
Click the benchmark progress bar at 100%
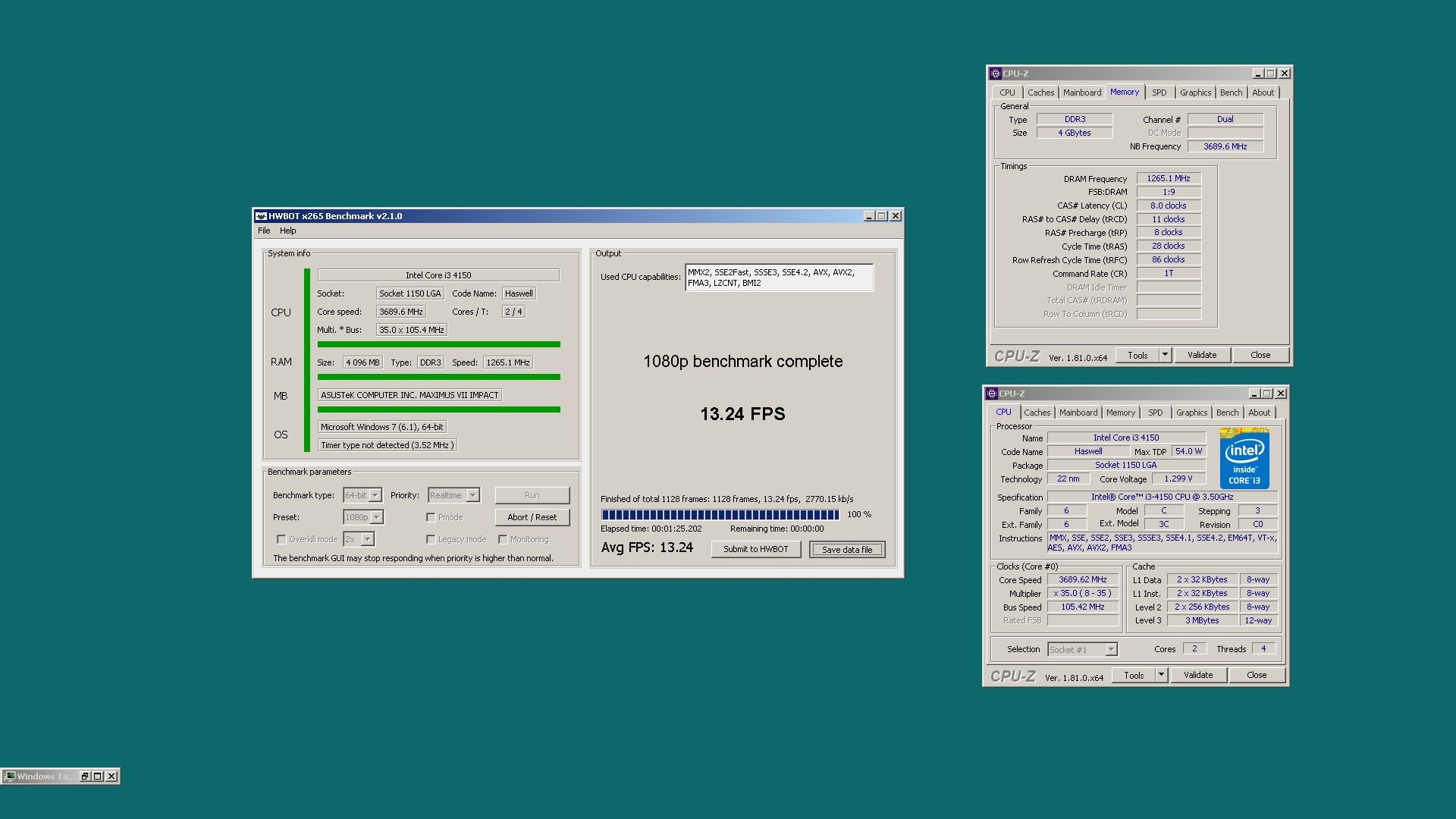coord(720,515)
